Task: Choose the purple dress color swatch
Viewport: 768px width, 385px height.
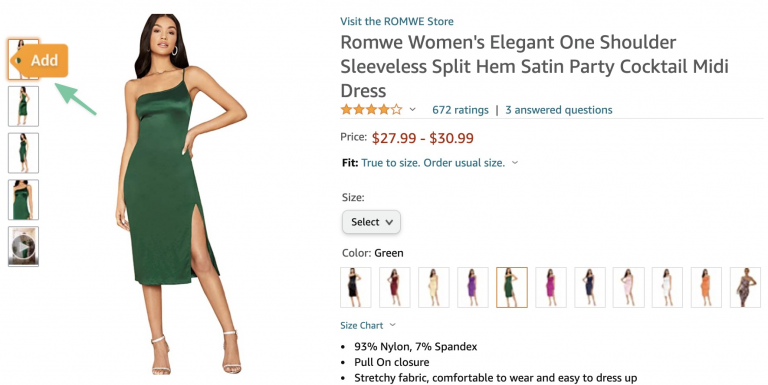Action: click(x=473, y=288)
